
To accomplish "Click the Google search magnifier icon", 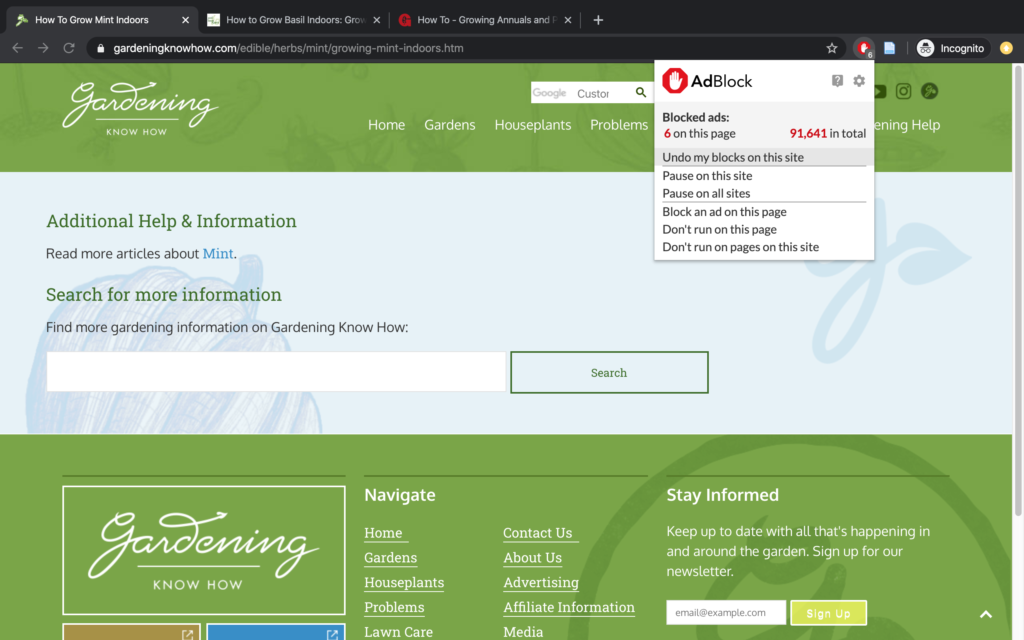I will click(641, 93).
